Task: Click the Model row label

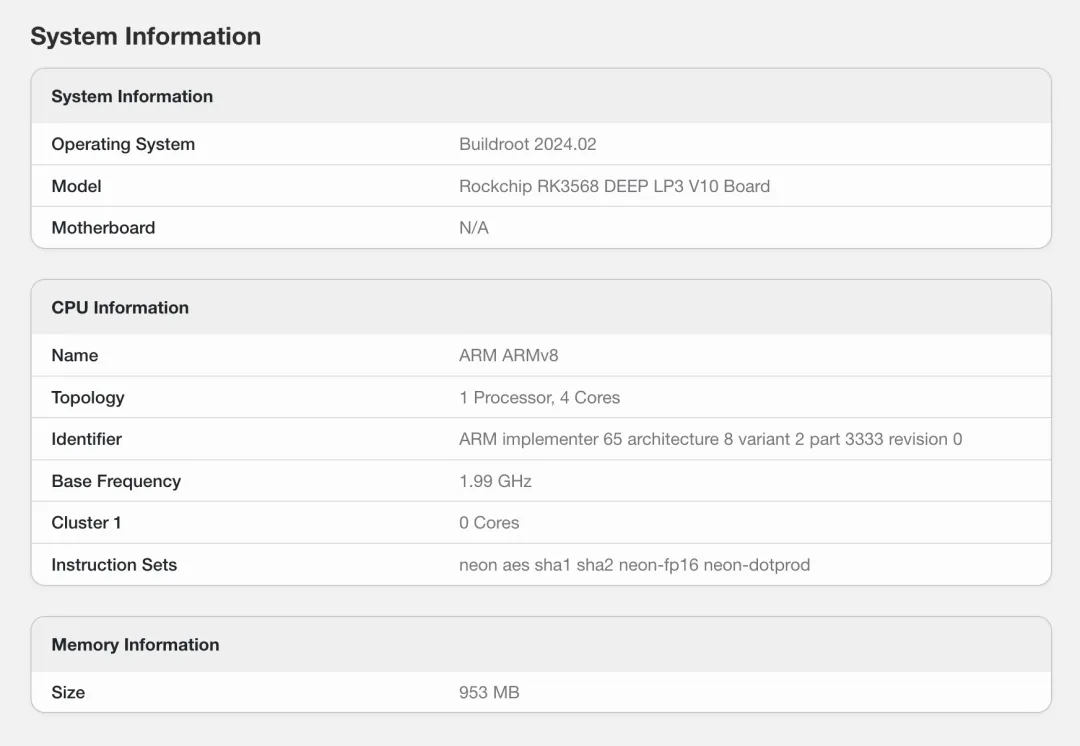Action: pos(76,186)
